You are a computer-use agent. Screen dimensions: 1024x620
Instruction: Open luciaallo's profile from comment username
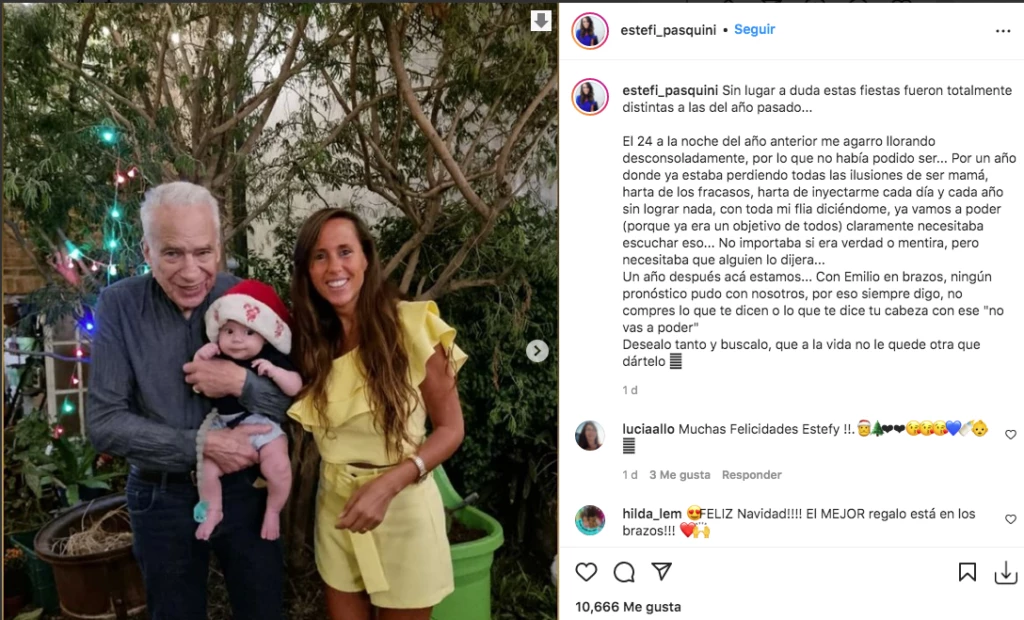648,429
